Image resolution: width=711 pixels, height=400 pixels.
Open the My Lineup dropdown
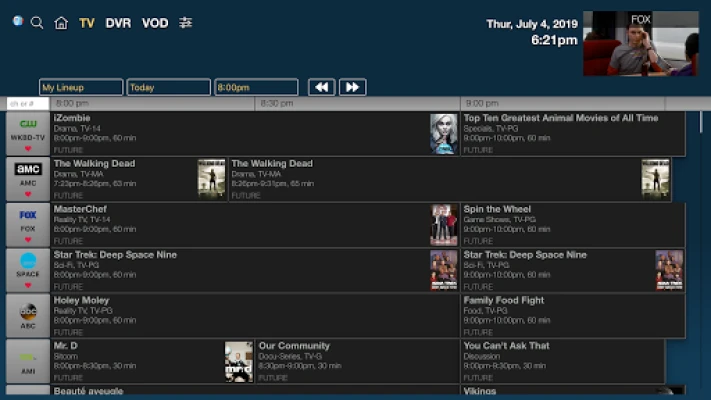(81, 87)
